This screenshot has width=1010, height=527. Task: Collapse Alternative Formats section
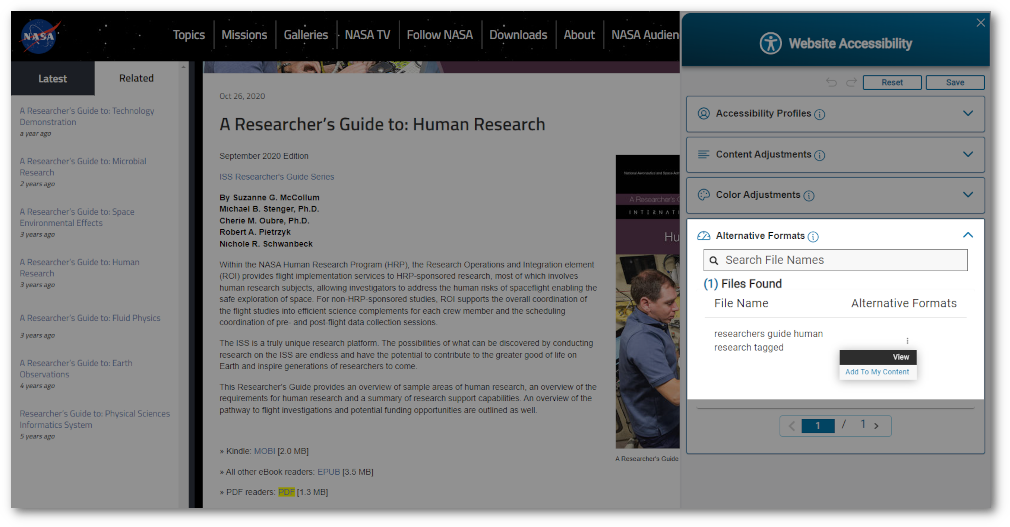967,235
